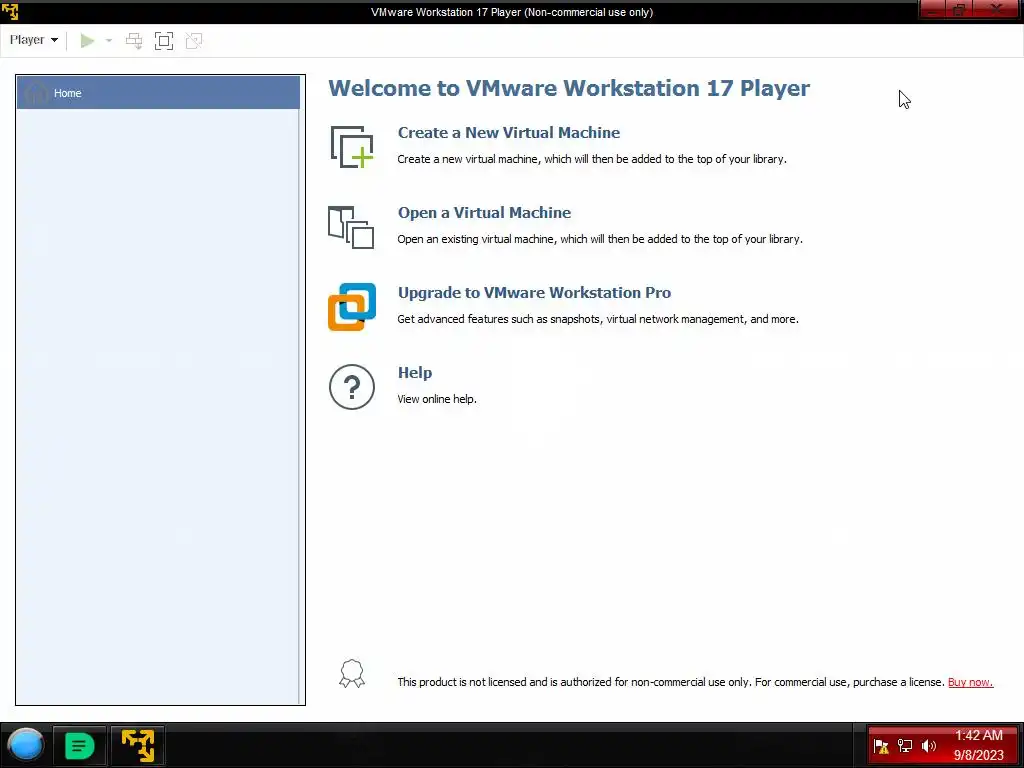Click the green notes app taskbar icon
Viewport: 1024px width, 768px height.
[x=79, y=745]
